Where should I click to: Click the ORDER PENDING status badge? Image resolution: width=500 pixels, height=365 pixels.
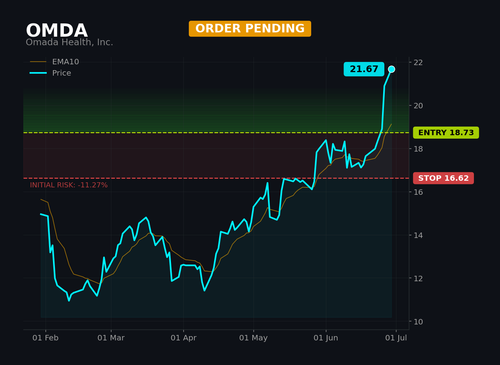coord(250,29)
